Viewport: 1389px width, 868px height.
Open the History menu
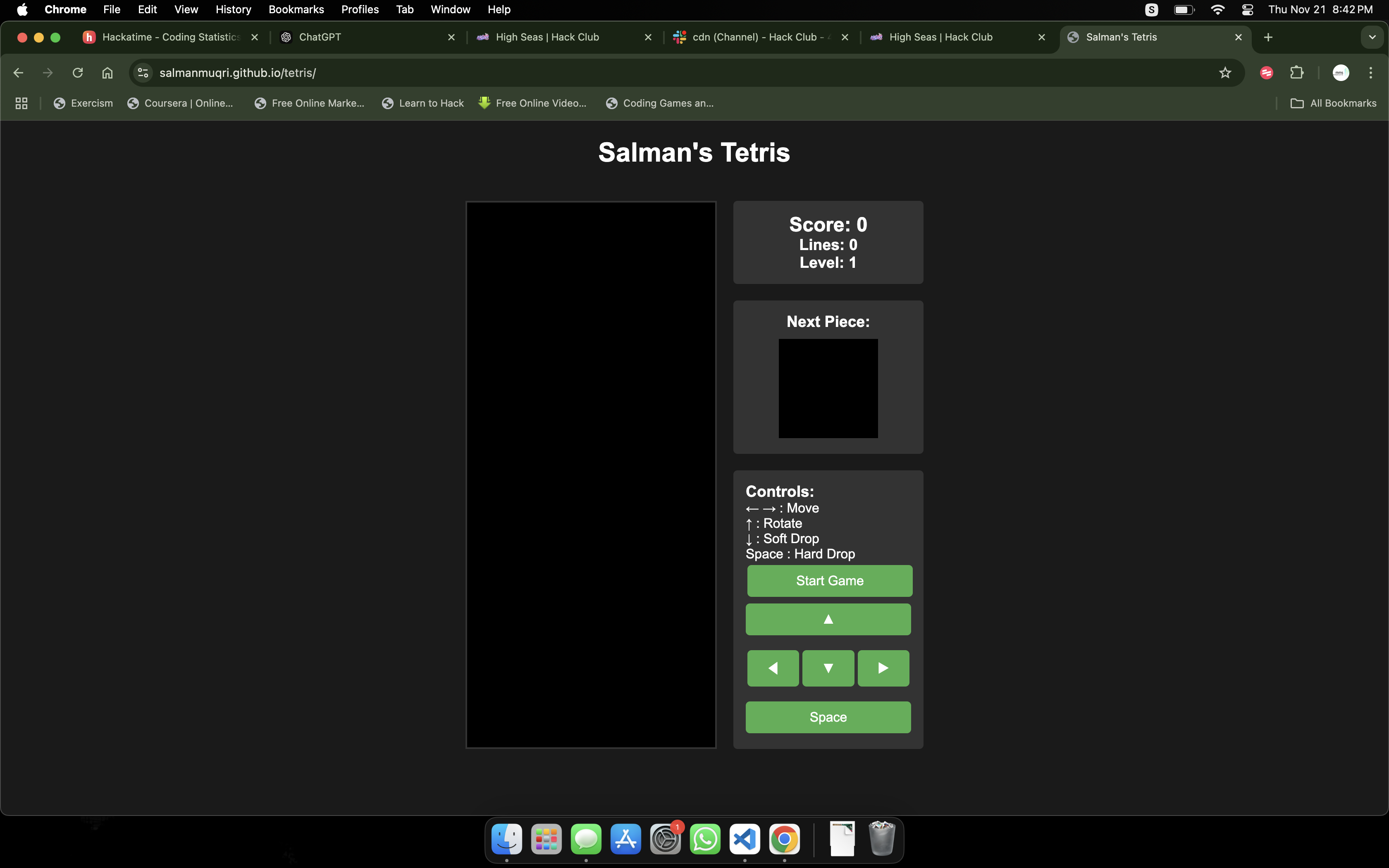tap(233, 10)
